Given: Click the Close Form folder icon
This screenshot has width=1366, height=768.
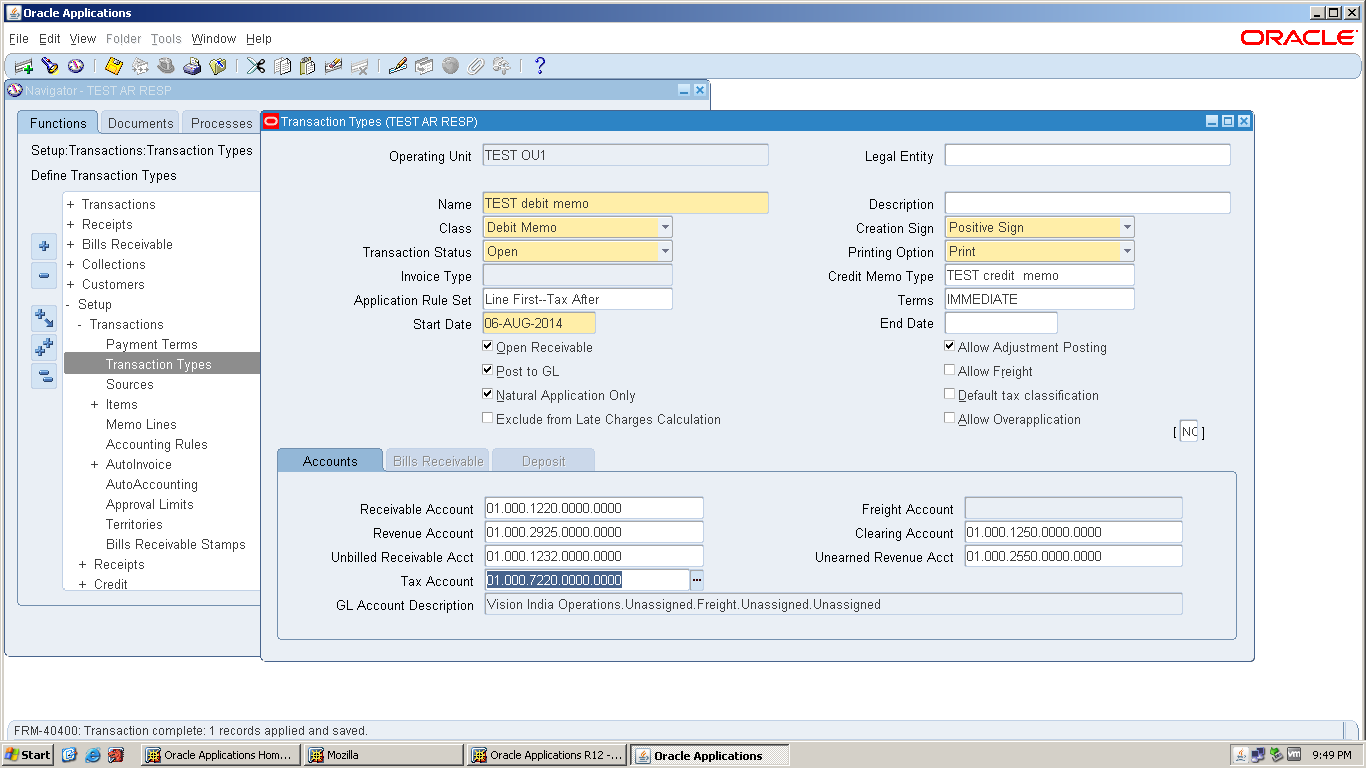Looking at the screenshot, I should pos(217,66).
